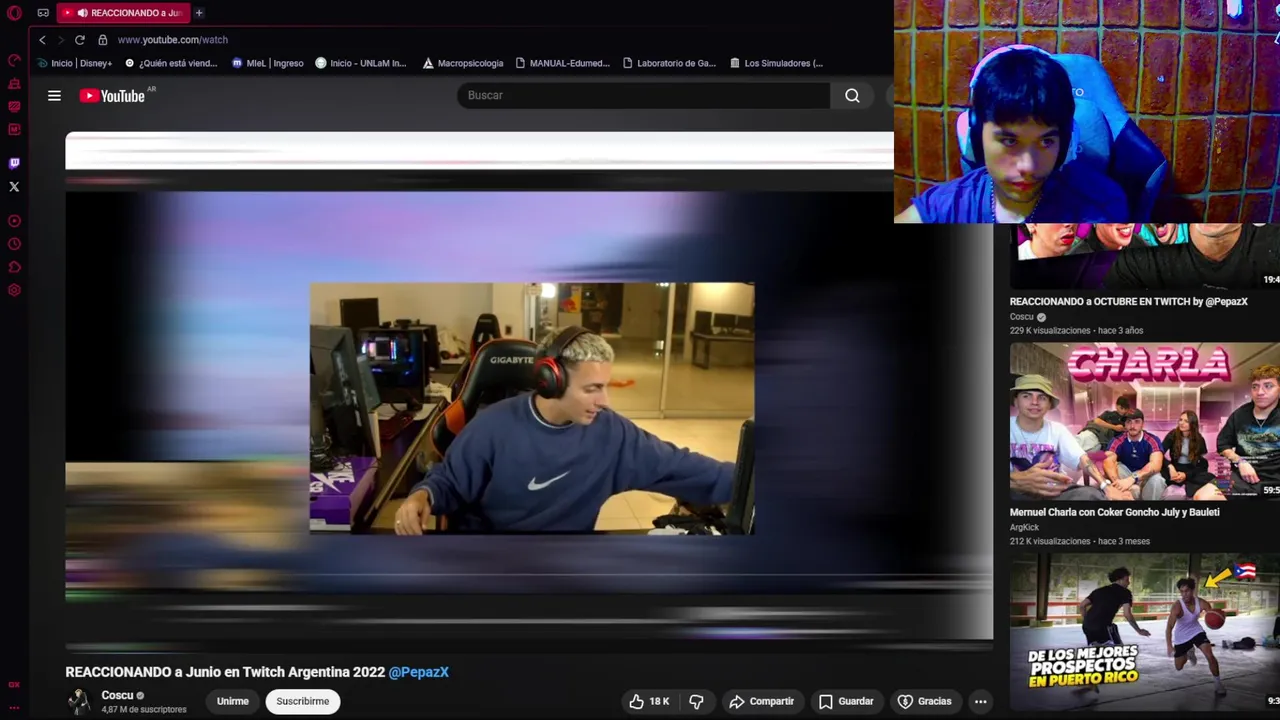Focus the Buscar search field
Screen dimensions: 1280x720
(x=643, y=95)
